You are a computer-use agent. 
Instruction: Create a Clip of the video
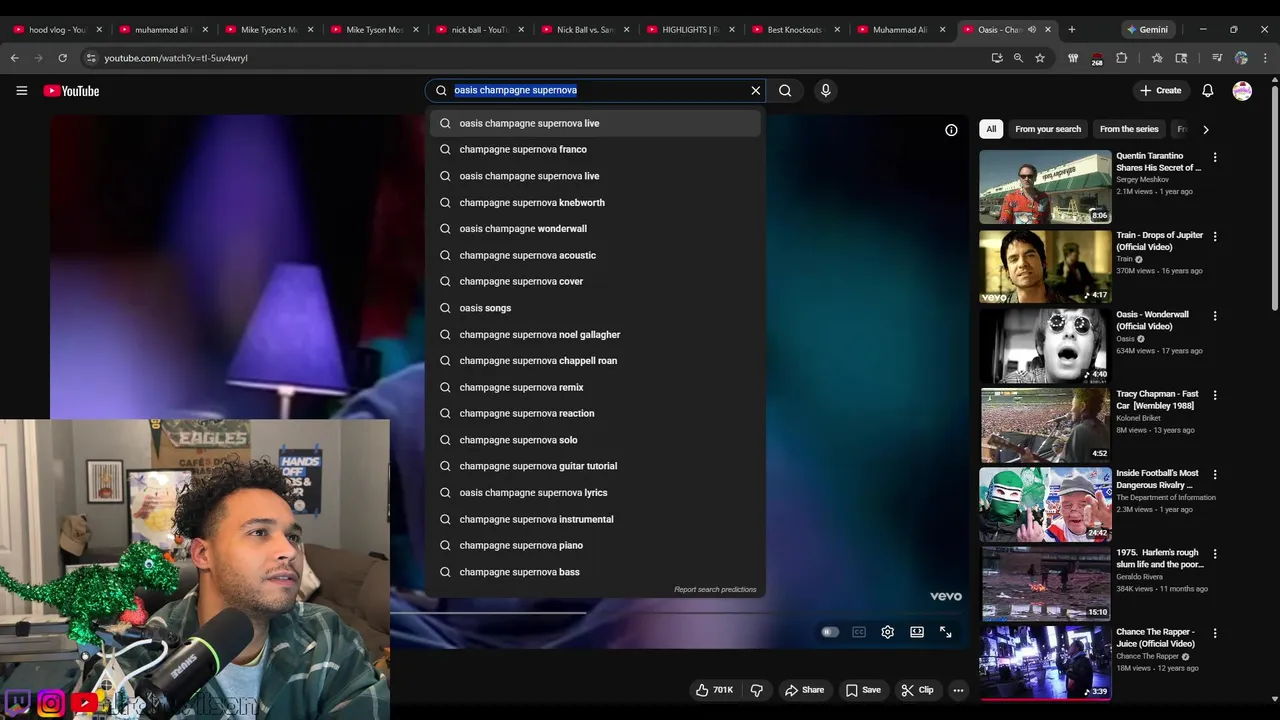(917, 690)
